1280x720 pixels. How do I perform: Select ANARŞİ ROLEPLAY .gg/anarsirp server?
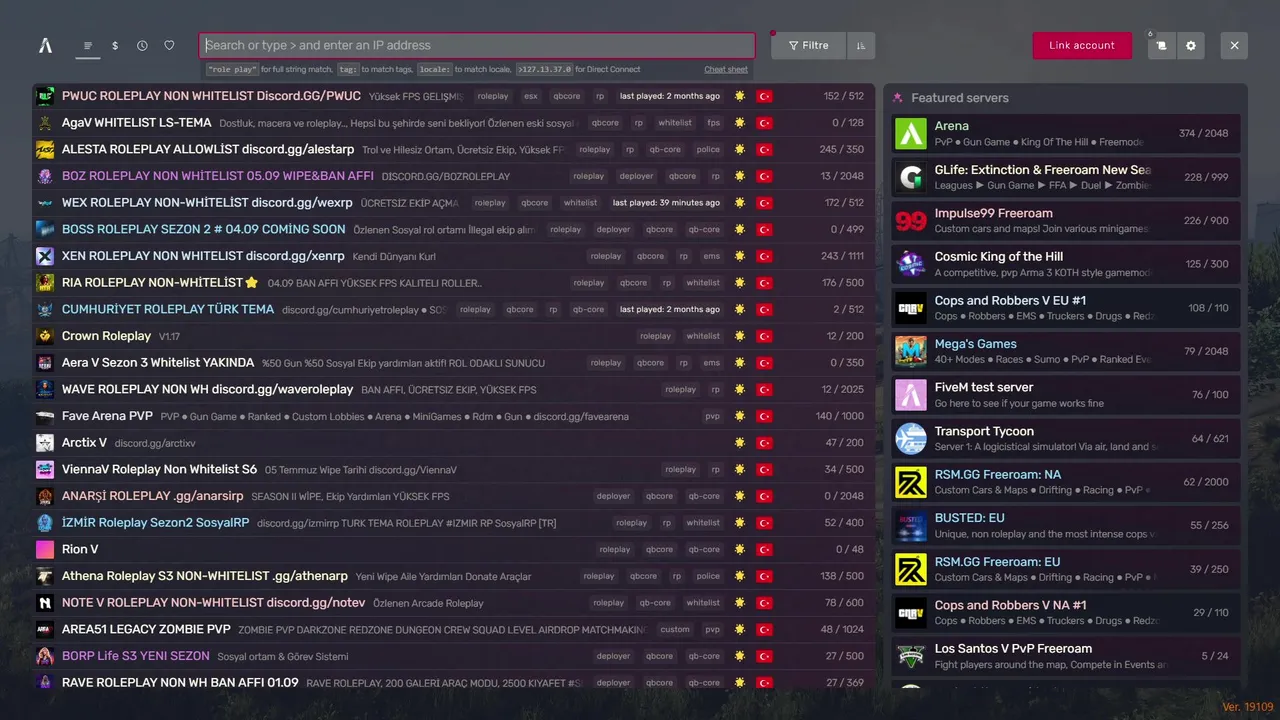coord(454,496)
